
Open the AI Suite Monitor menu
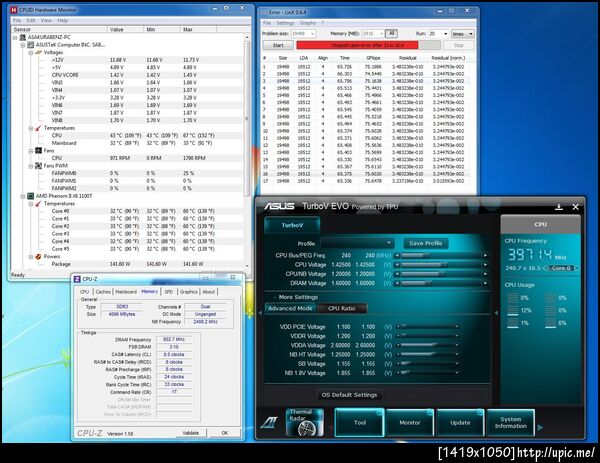point(410,422)
